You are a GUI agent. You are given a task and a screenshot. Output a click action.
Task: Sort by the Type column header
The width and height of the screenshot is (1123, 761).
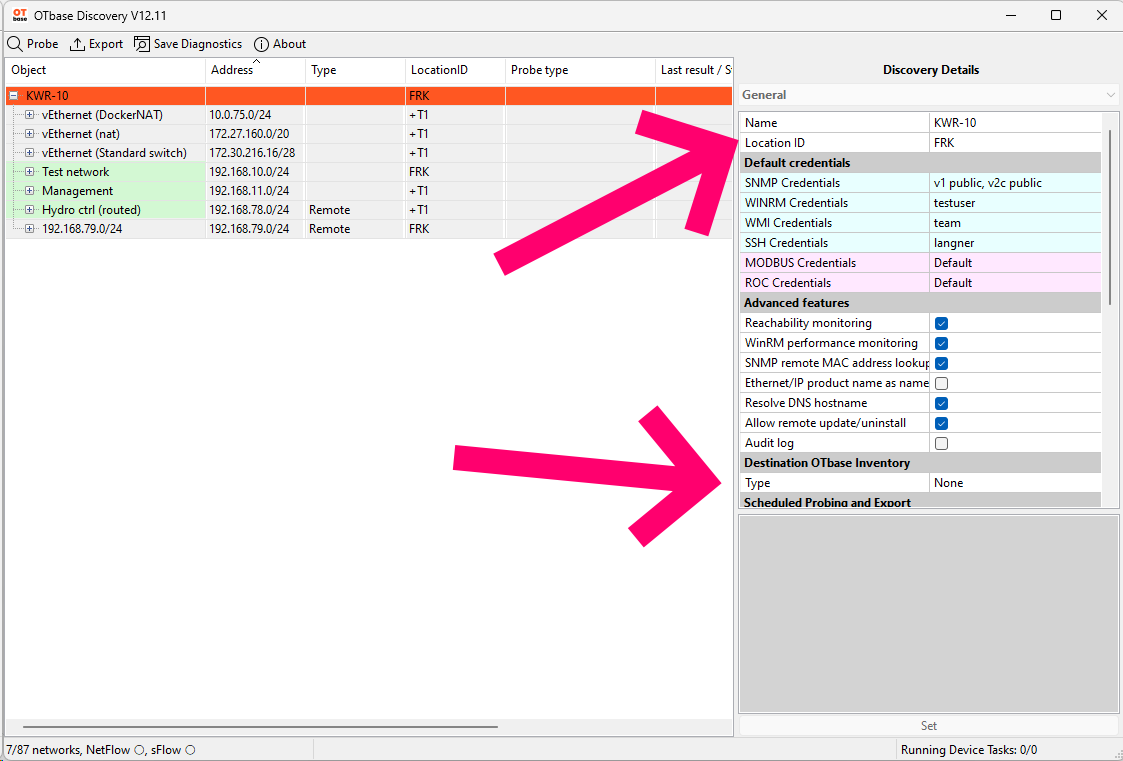tap(355, 70)
